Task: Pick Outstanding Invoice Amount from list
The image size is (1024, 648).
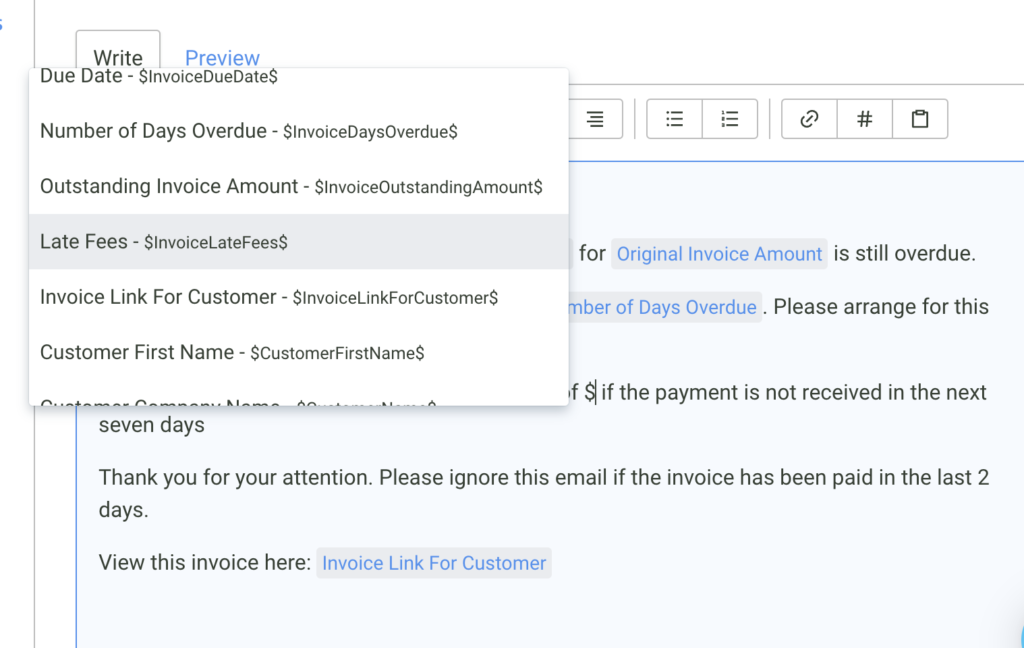Action: (x=290, y=187)
